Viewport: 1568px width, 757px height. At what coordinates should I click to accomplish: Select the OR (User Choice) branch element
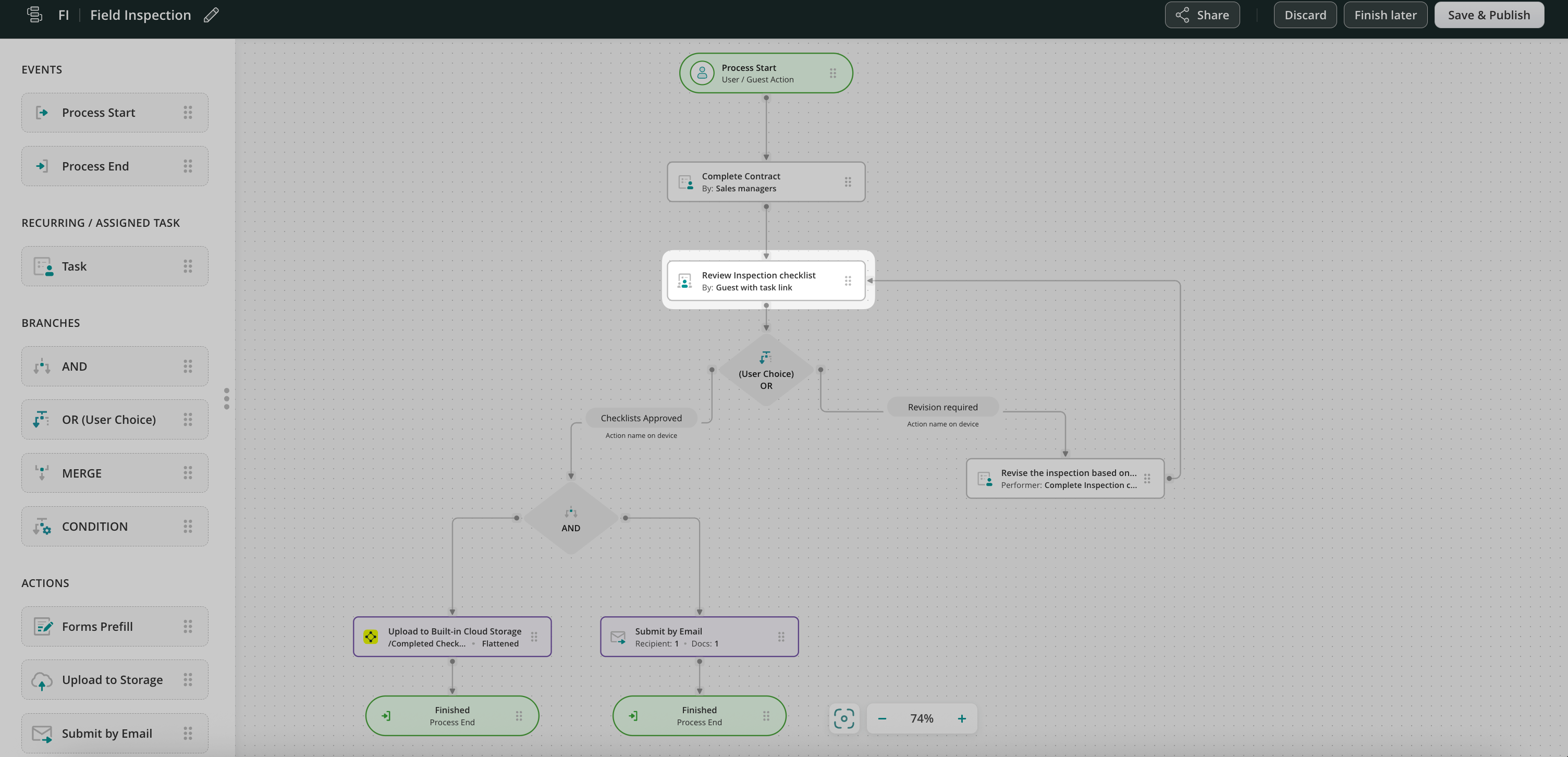tap(115, 420)
